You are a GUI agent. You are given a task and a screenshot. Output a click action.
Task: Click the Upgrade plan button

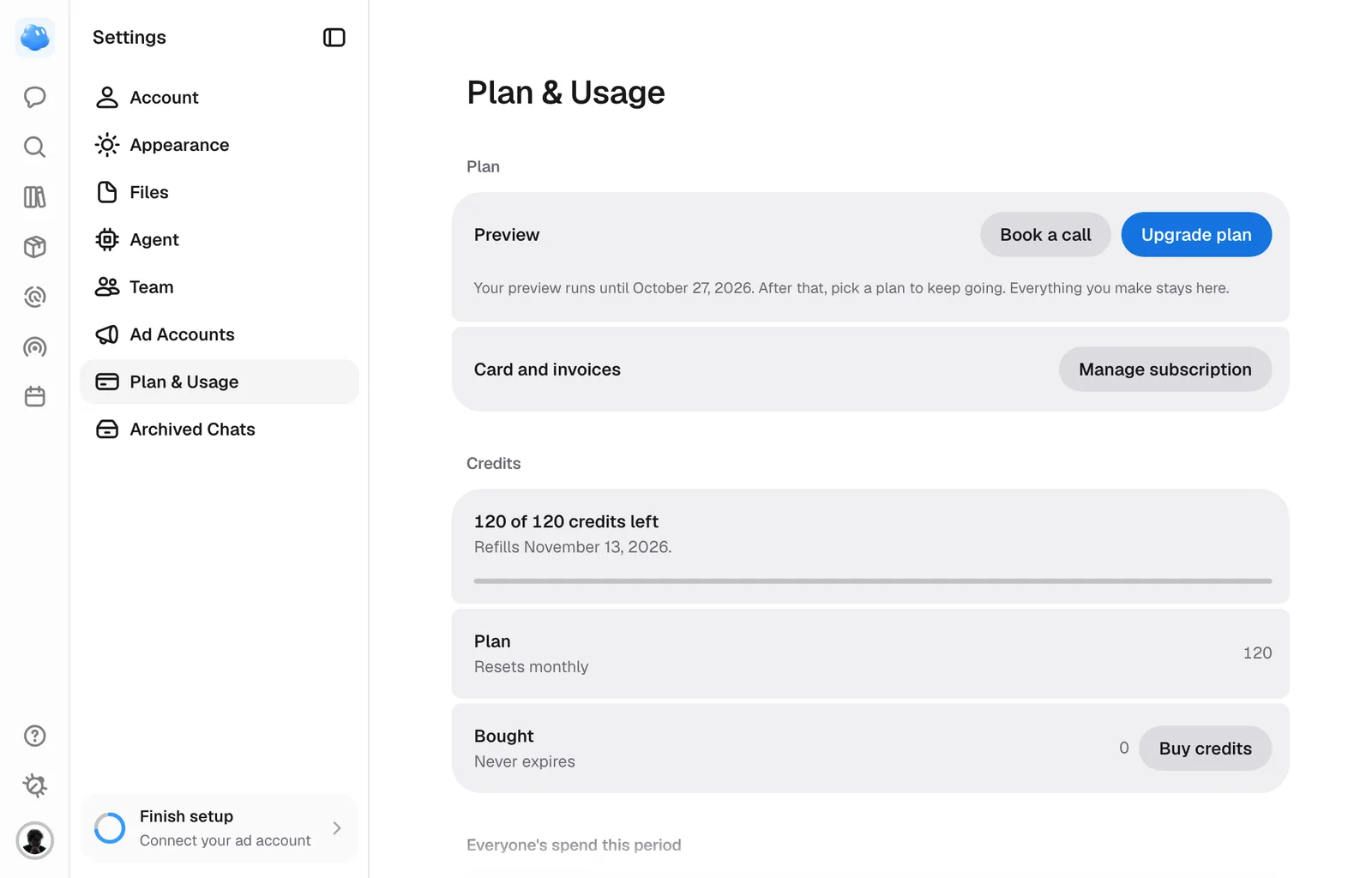coord(1196,235)
